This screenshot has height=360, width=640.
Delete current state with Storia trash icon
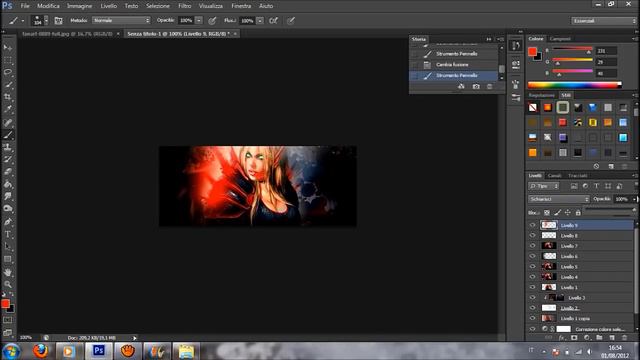tap(489, 87)
